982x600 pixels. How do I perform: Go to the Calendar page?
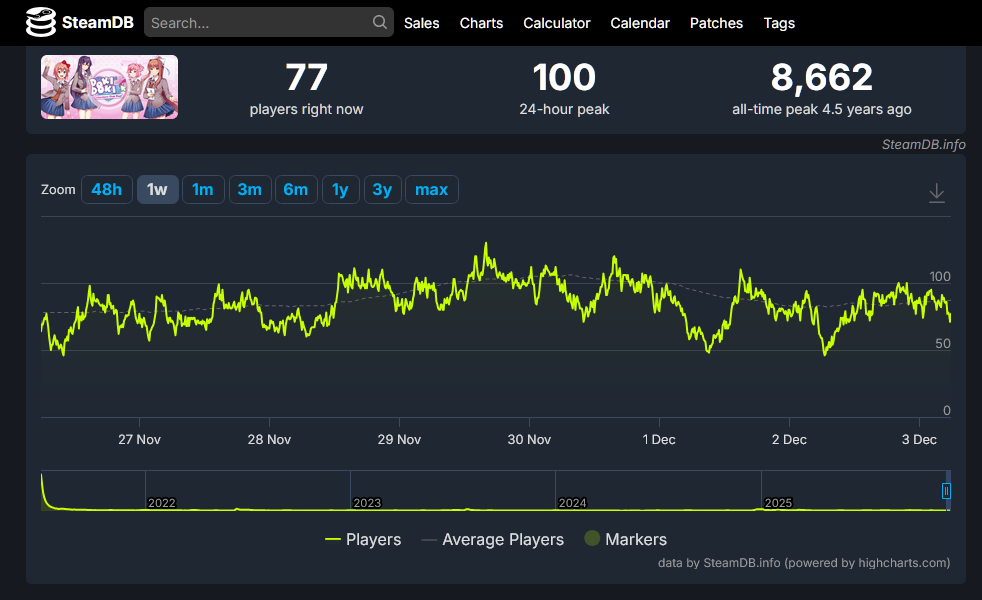640,23
